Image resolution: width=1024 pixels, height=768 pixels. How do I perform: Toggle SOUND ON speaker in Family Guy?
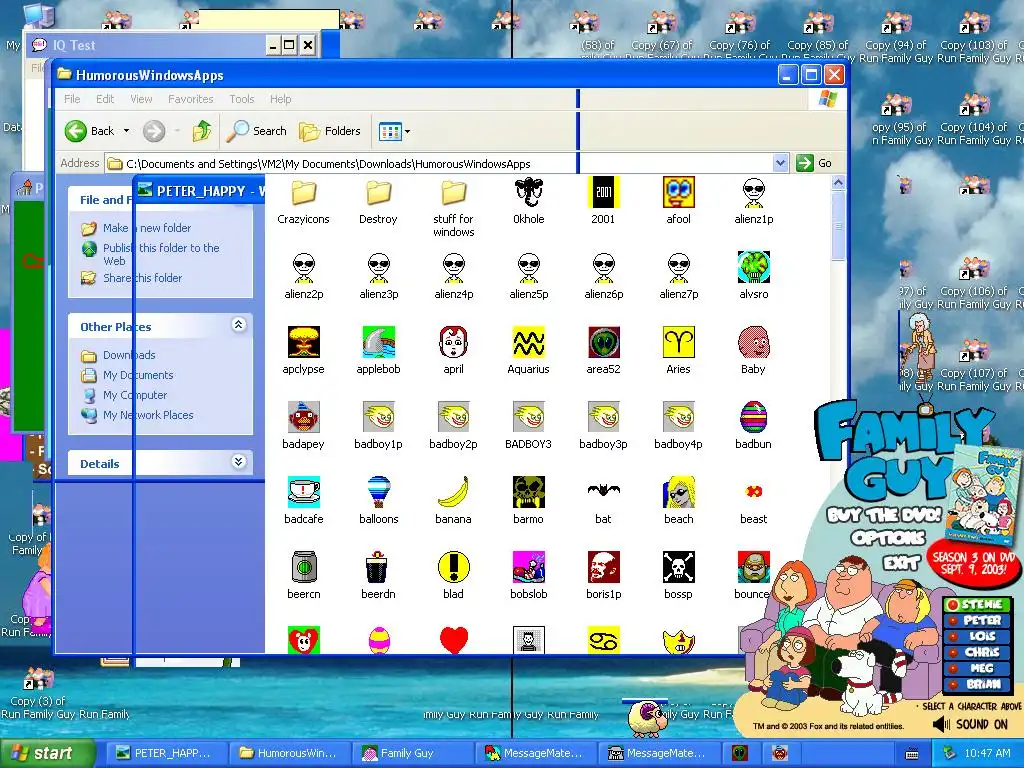click(941, 724)
